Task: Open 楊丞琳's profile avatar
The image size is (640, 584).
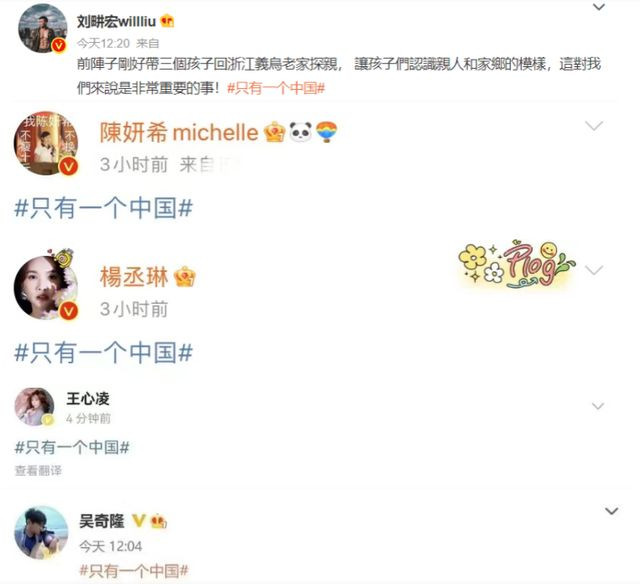Action: [46, 287]
